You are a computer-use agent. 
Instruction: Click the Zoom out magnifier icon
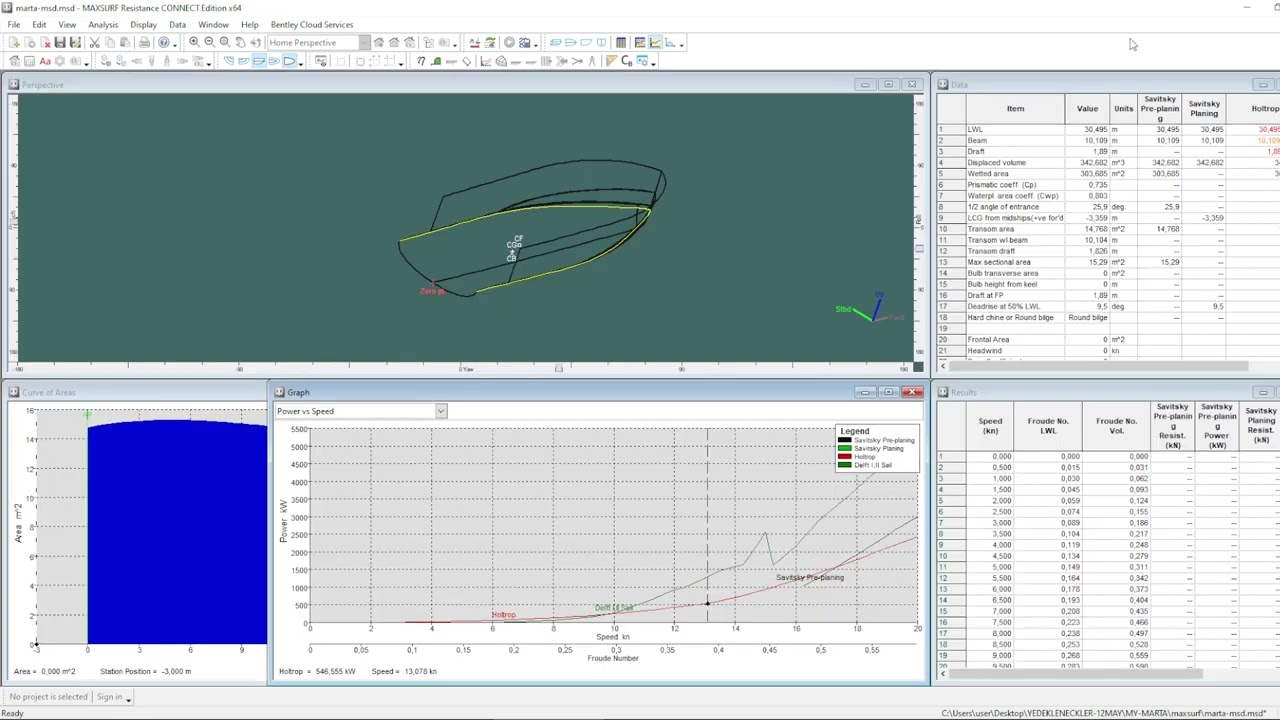tap(209, 43)
